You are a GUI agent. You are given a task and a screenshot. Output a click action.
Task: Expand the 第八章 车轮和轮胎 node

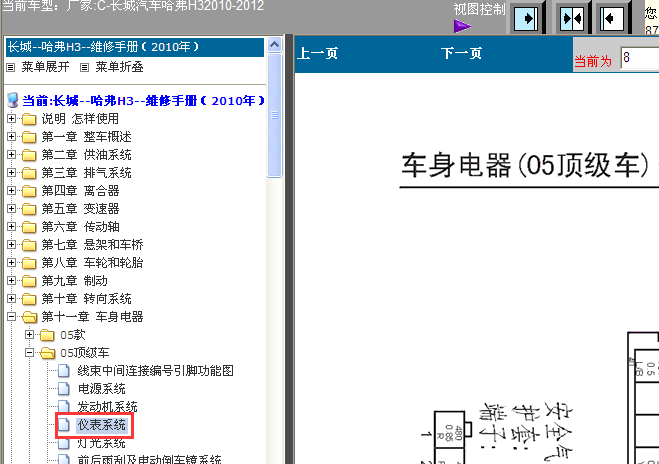tap(11, 263)
